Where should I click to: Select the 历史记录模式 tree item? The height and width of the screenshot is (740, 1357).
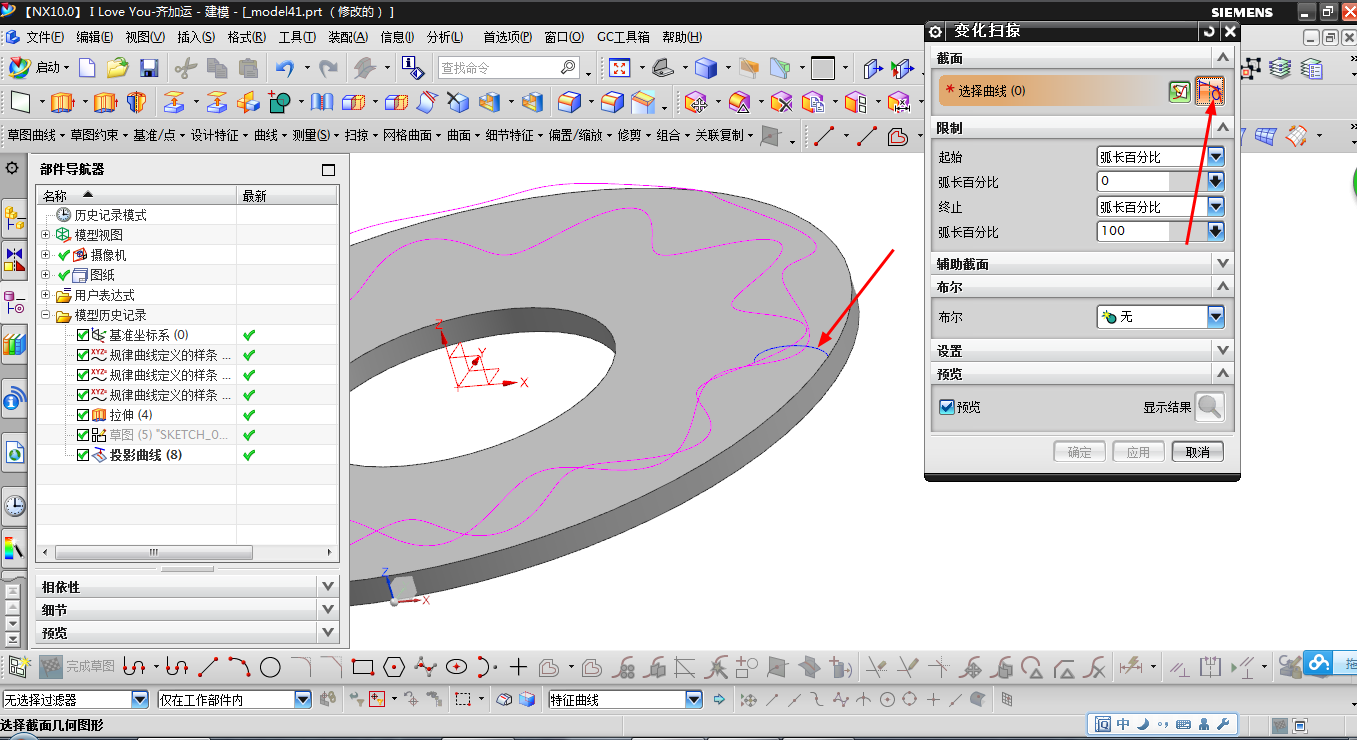coord(110,215)
